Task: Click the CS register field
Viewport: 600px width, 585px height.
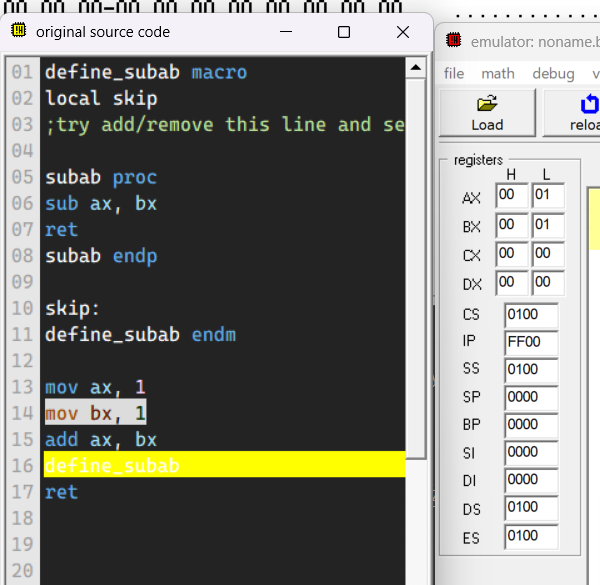Action: 531,315
